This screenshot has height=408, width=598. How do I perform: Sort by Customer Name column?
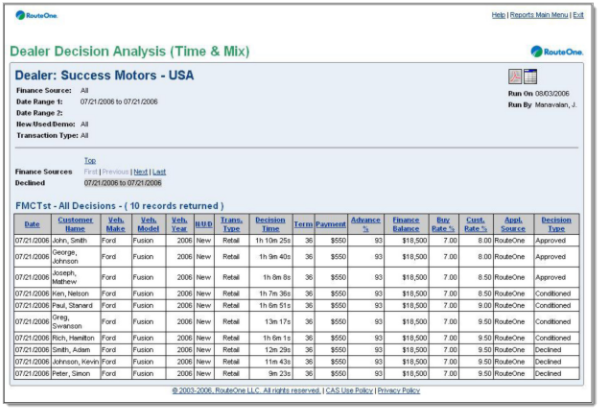pos(75,224)
